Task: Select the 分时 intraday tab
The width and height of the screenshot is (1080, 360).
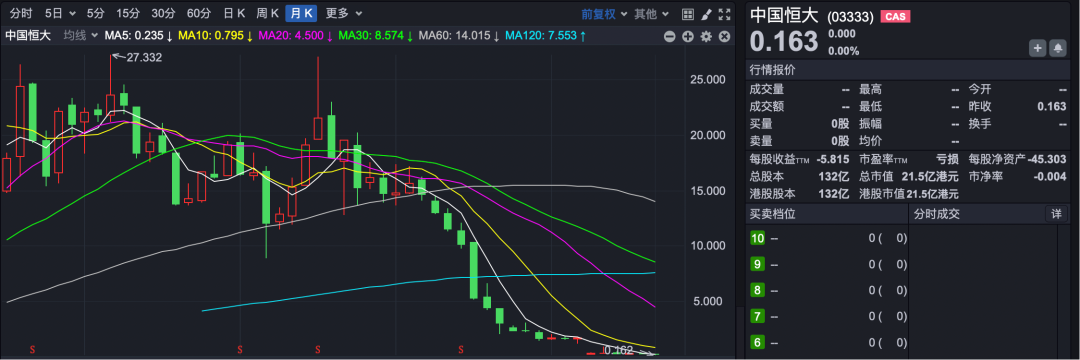Action: point(21,13)
